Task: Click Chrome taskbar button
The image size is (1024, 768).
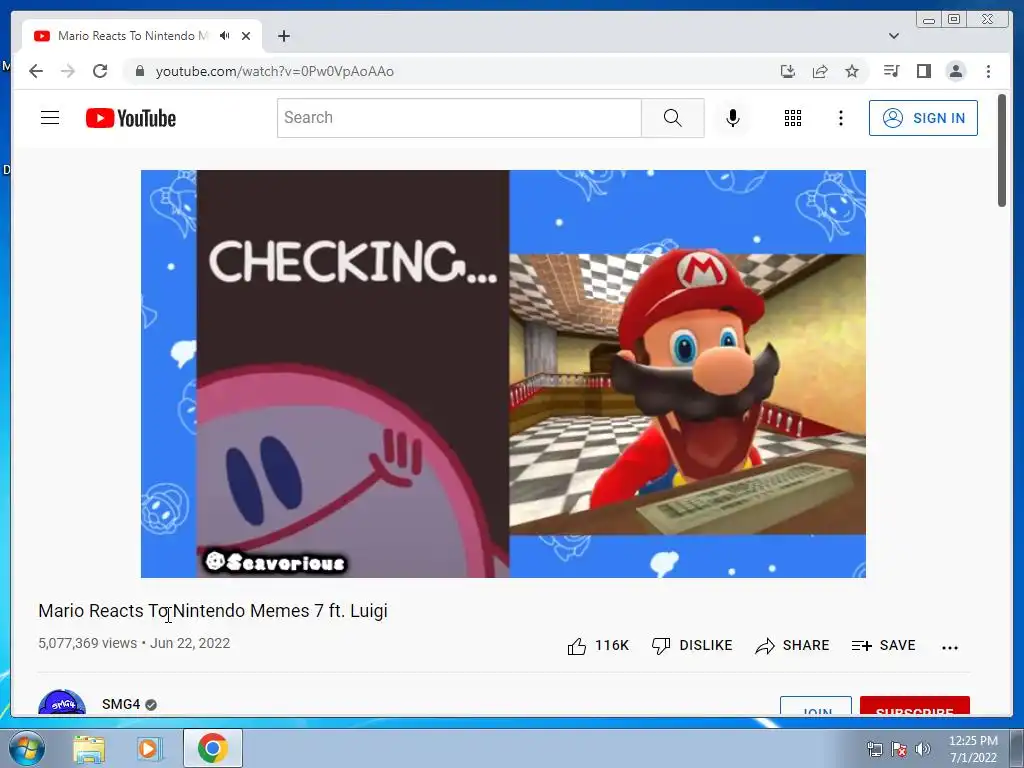Action: click(x=213, y=748)
